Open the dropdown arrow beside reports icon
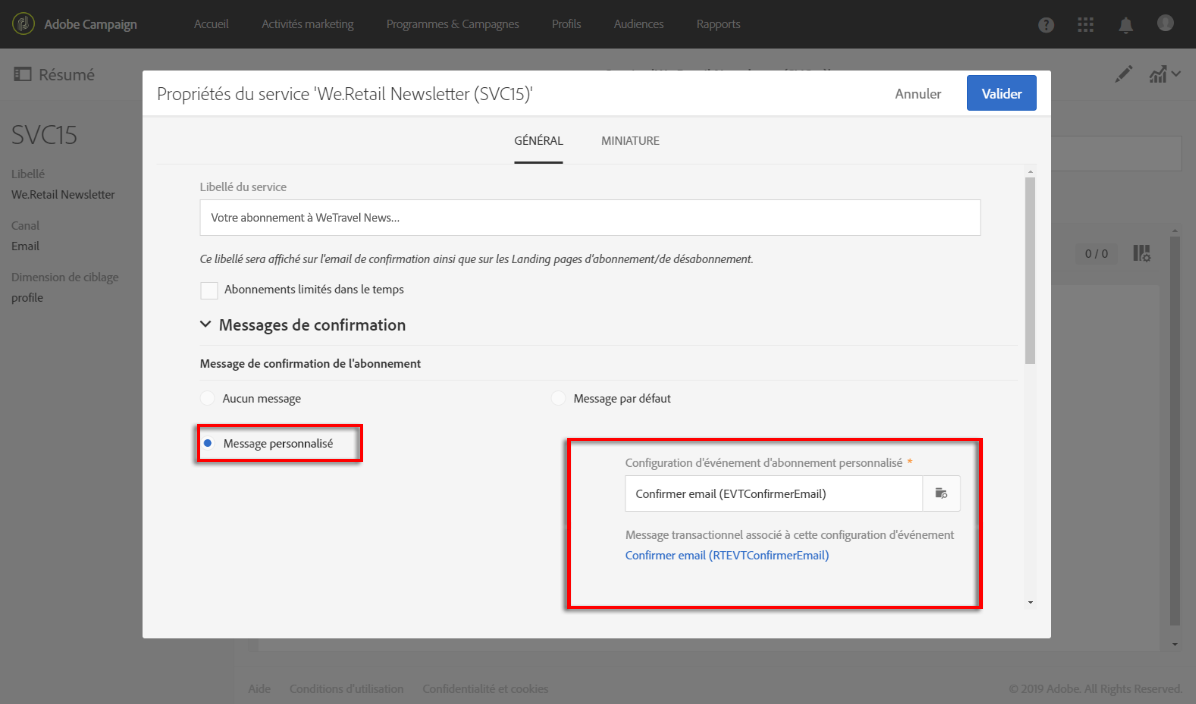The image size is (1196, 704). 1176,74
